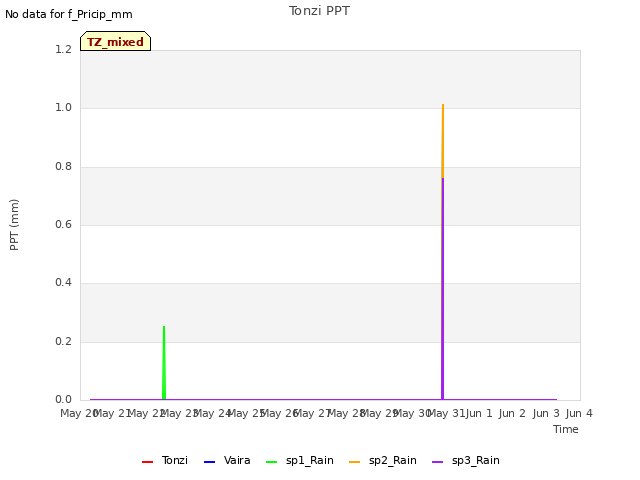The width and height of the screenshot is (640, 480).
Task: Click the Jun 2 x-axis tick label
Action: point(512,413)
